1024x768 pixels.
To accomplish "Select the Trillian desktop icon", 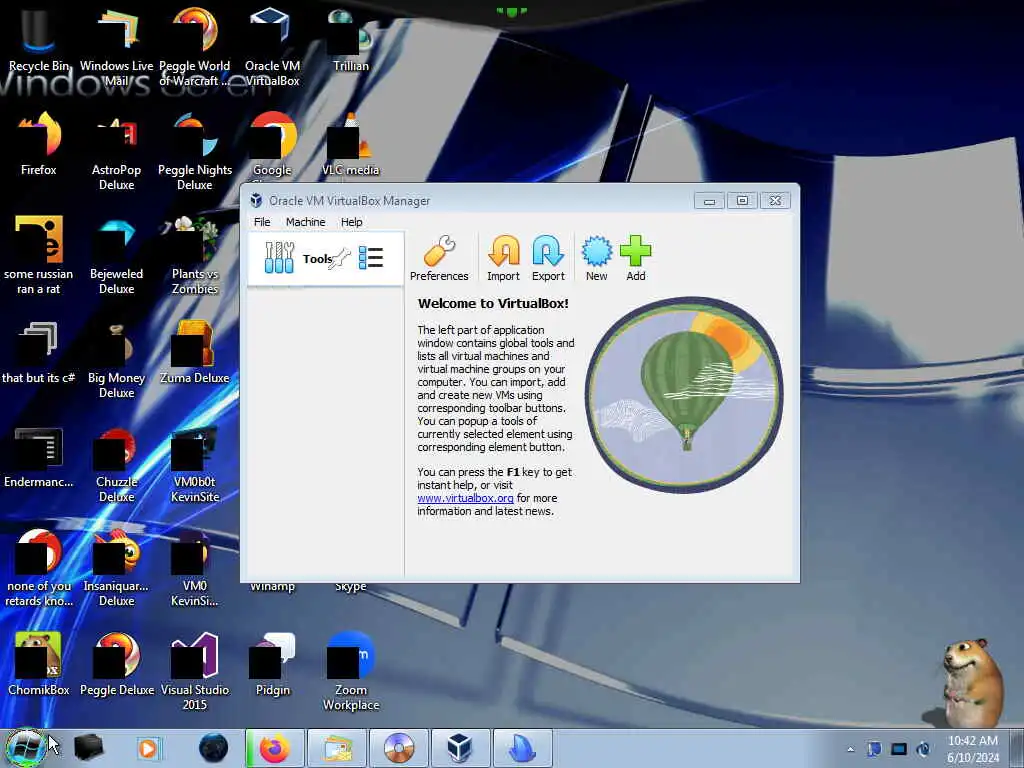I will 351,40.
